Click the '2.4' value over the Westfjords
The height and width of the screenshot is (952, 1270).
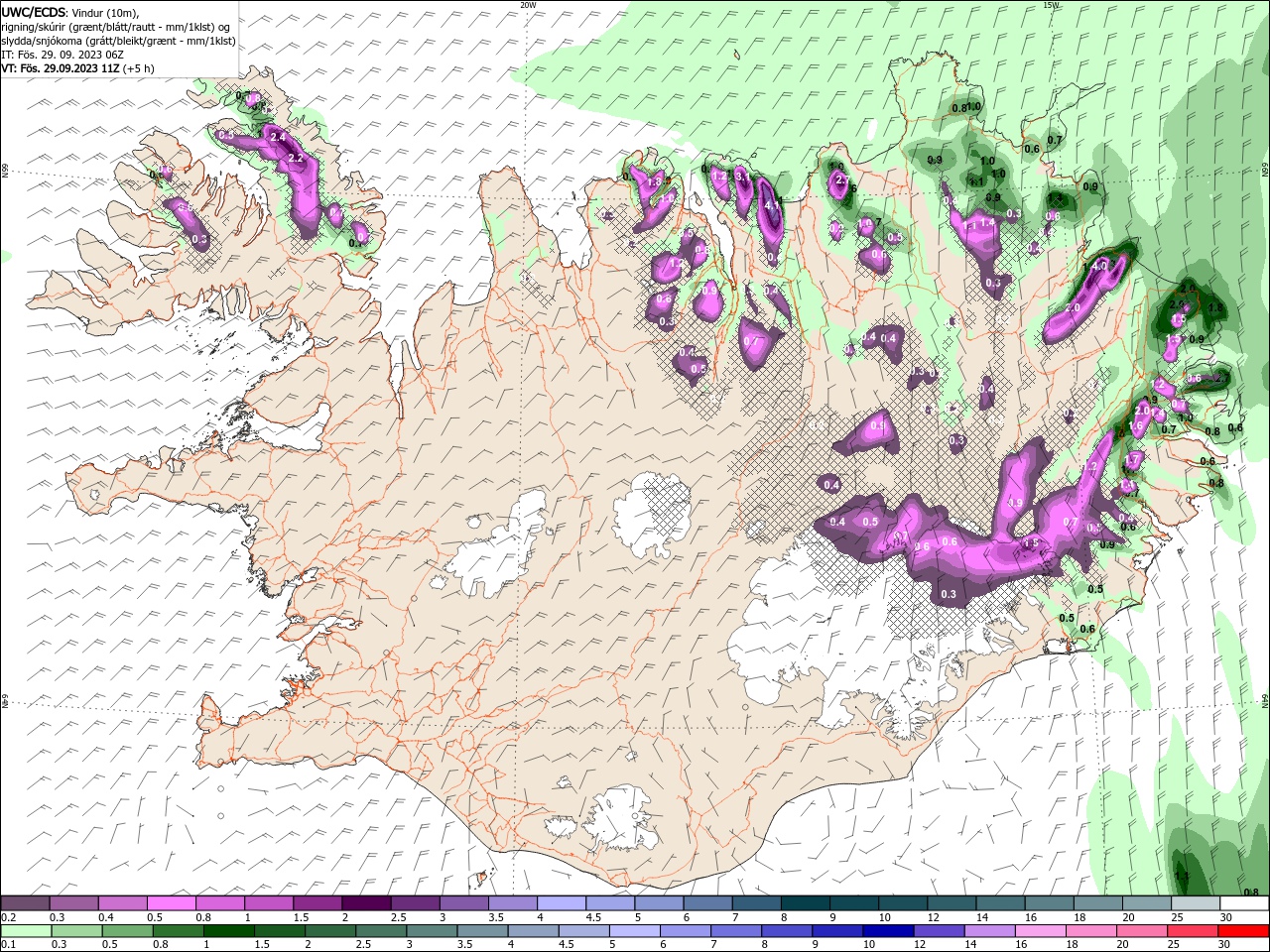277,137
